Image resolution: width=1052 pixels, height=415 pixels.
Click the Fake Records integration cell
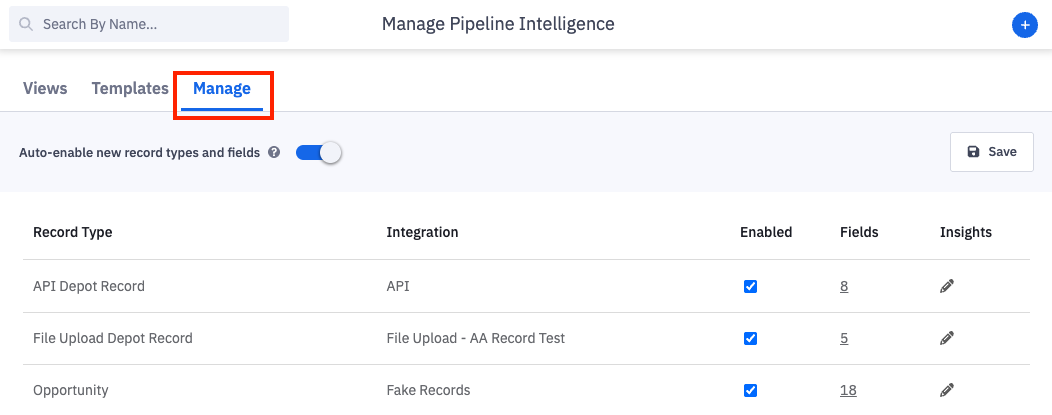tap(428, 390)
